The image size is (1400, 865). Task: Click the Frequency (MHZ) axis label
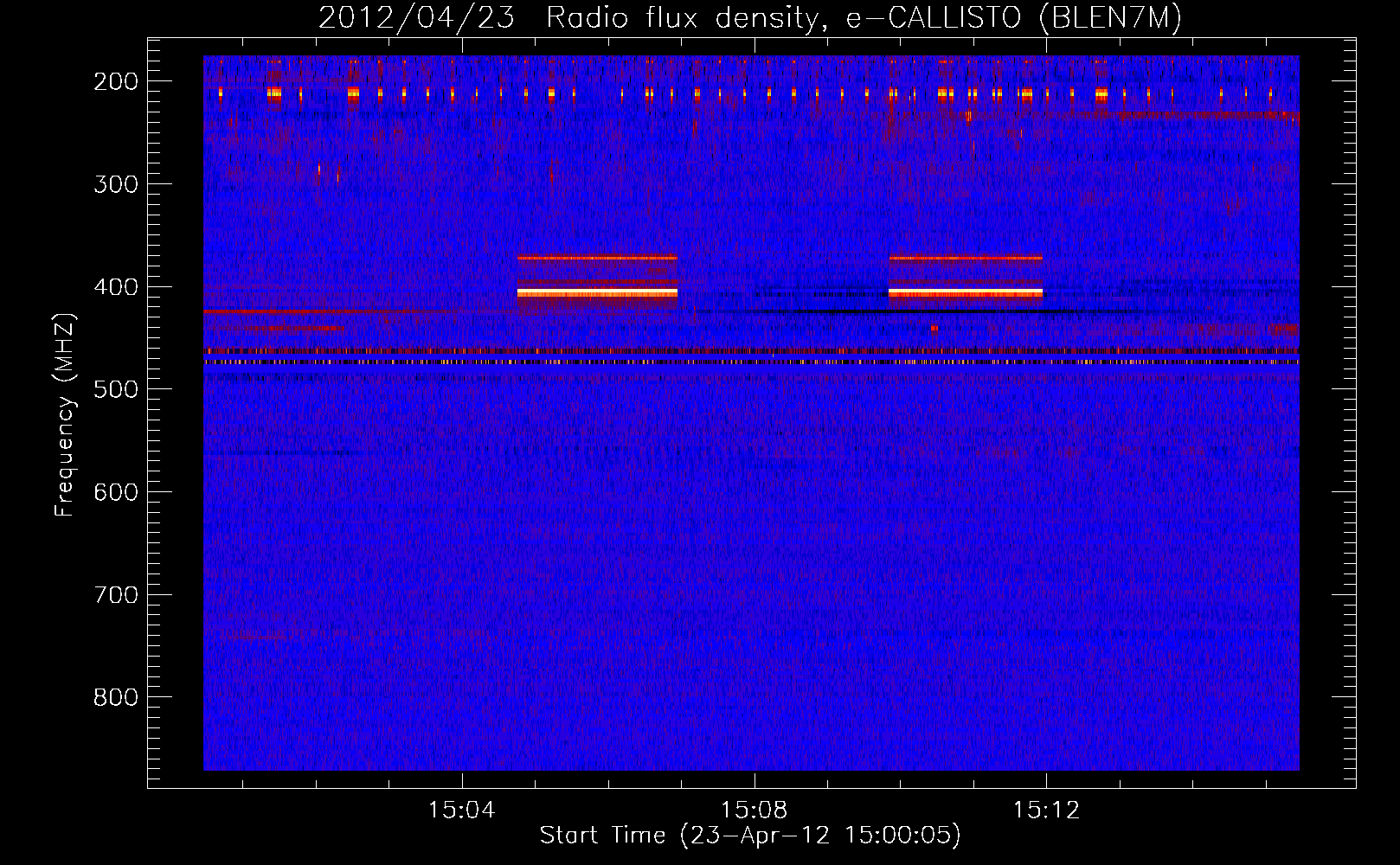tap(65, 414)
